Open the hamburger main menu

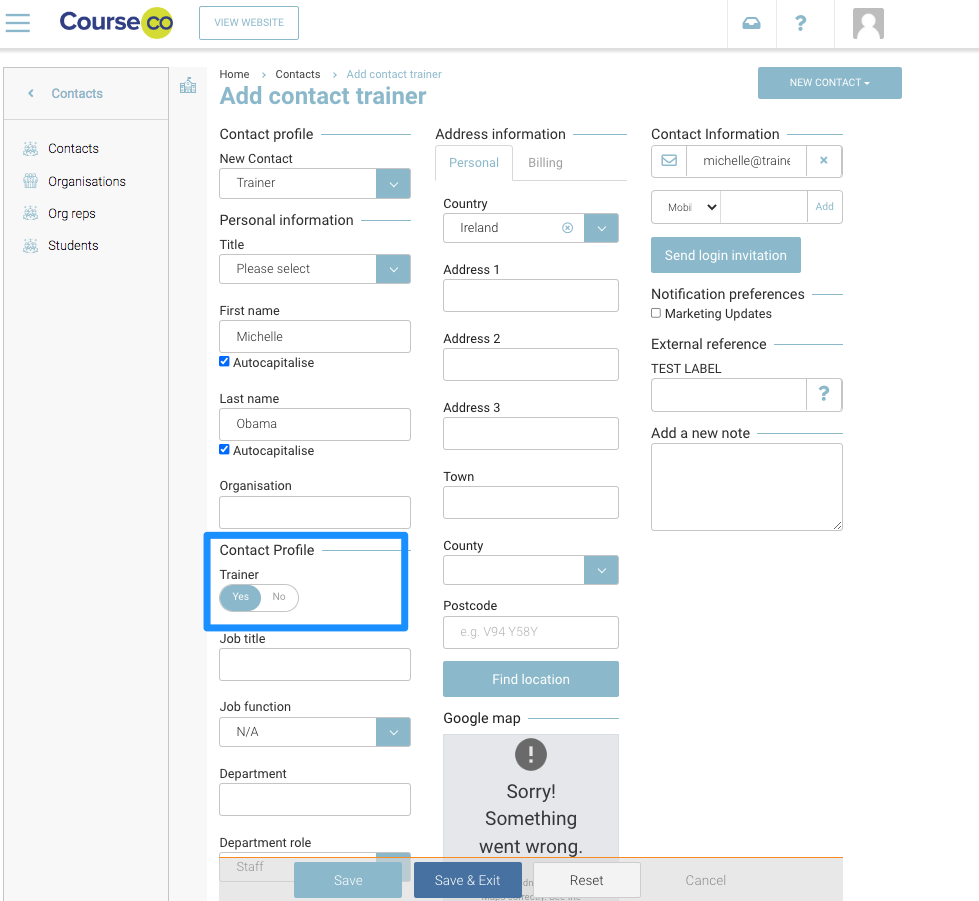coord(18,23)
